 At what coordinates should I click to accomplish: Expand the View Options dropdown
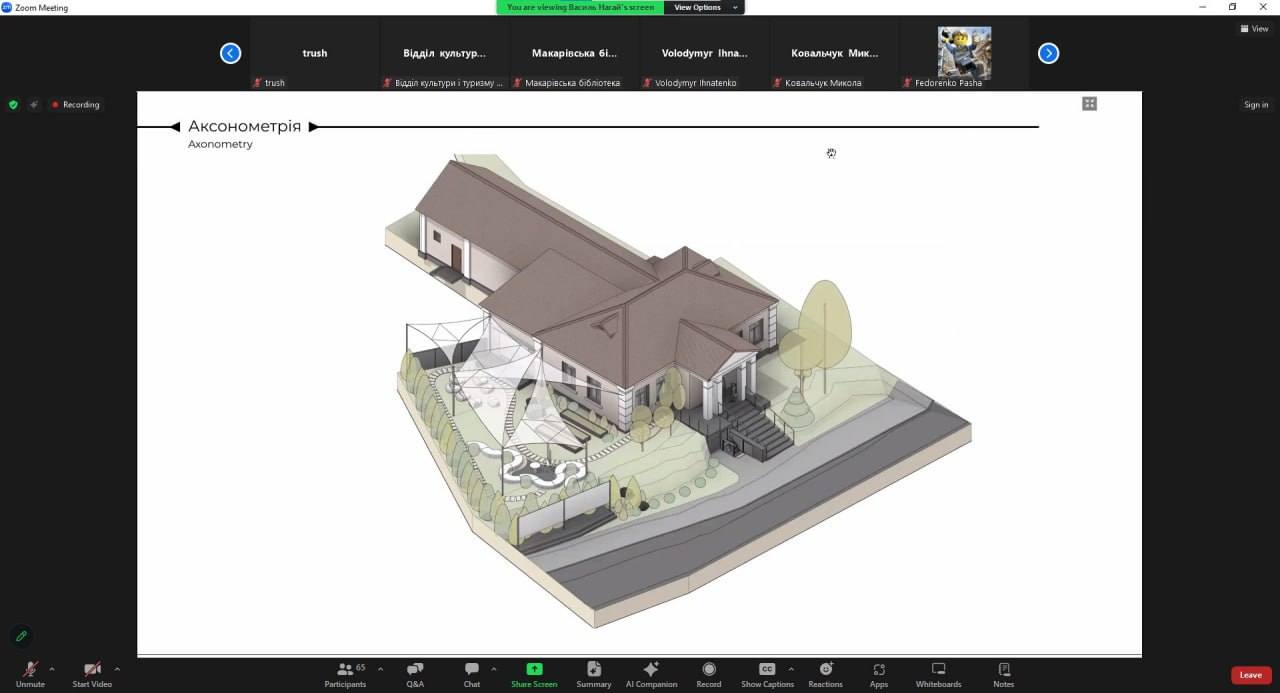coord(704,7)
